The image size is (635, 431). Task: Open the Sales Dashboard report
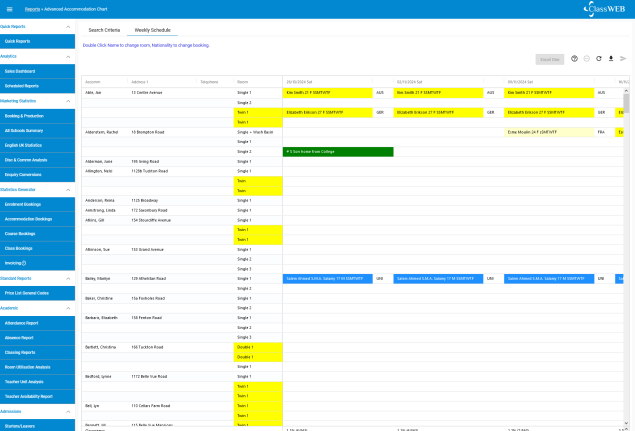[x=38, y=71]
